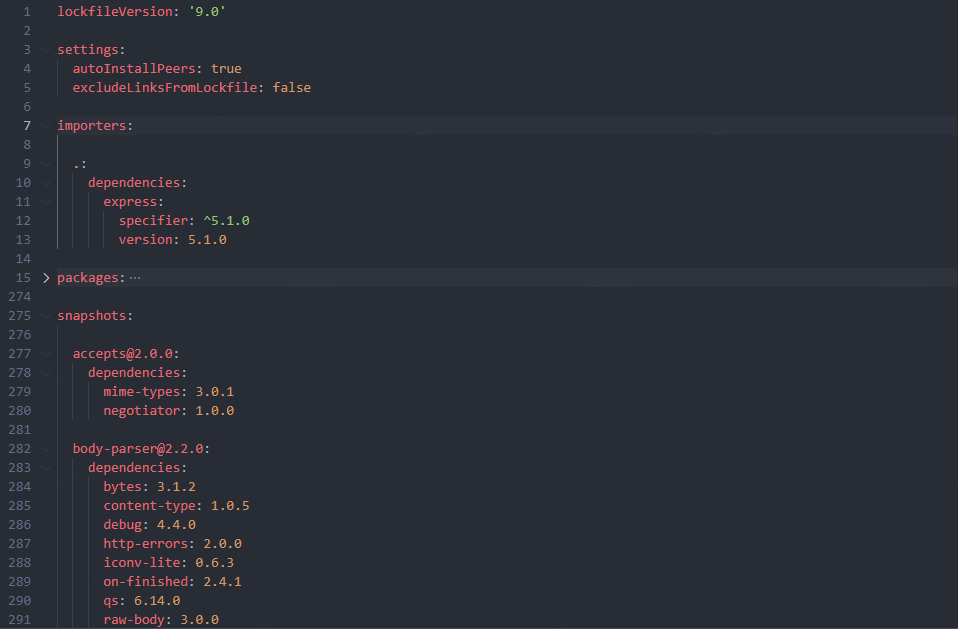Click line number 291 in gutter
Screen dimensions: 958x629
click(x=20, y=620)
